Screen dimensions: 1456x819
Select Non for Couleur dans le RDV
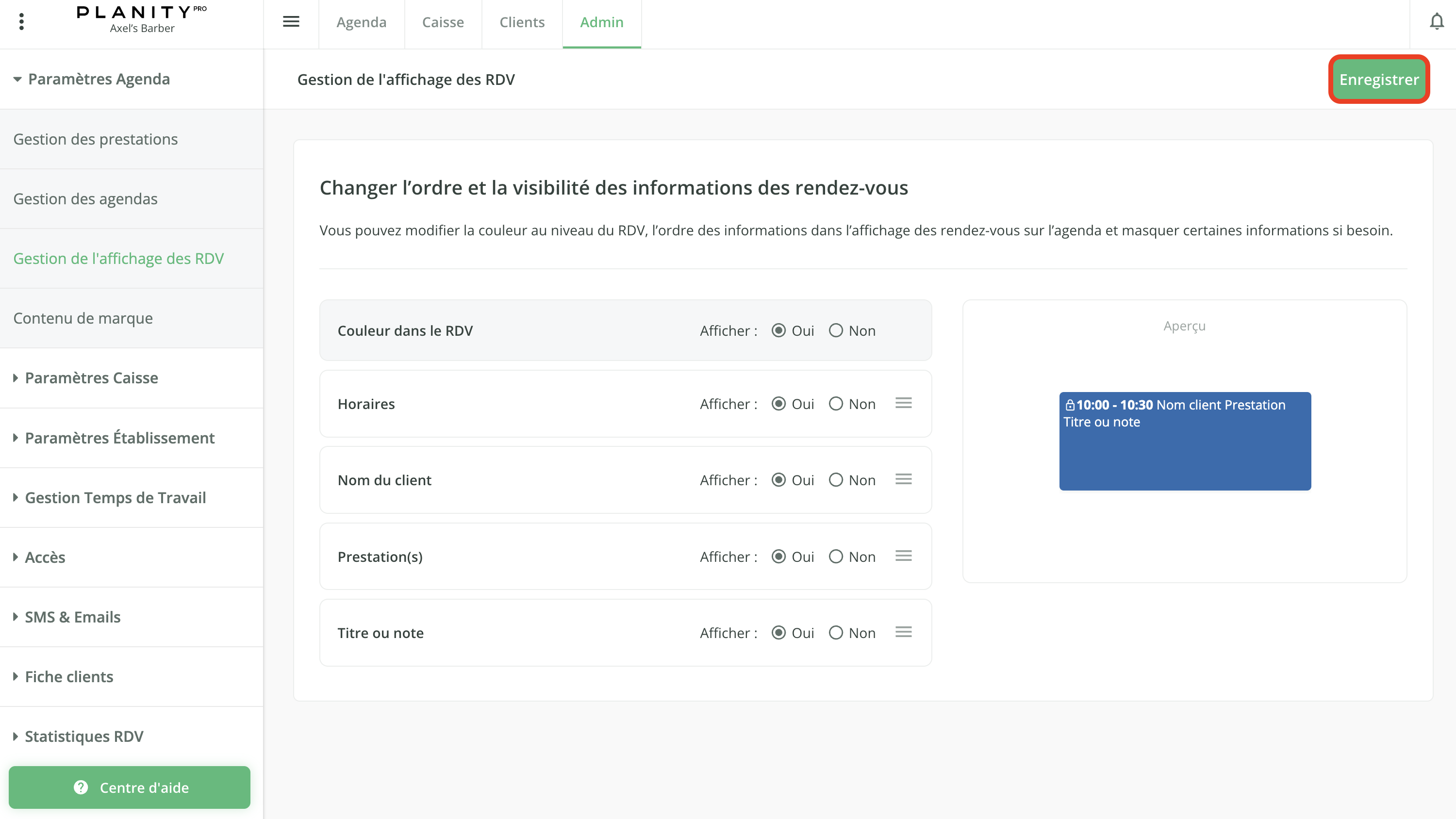836,330
